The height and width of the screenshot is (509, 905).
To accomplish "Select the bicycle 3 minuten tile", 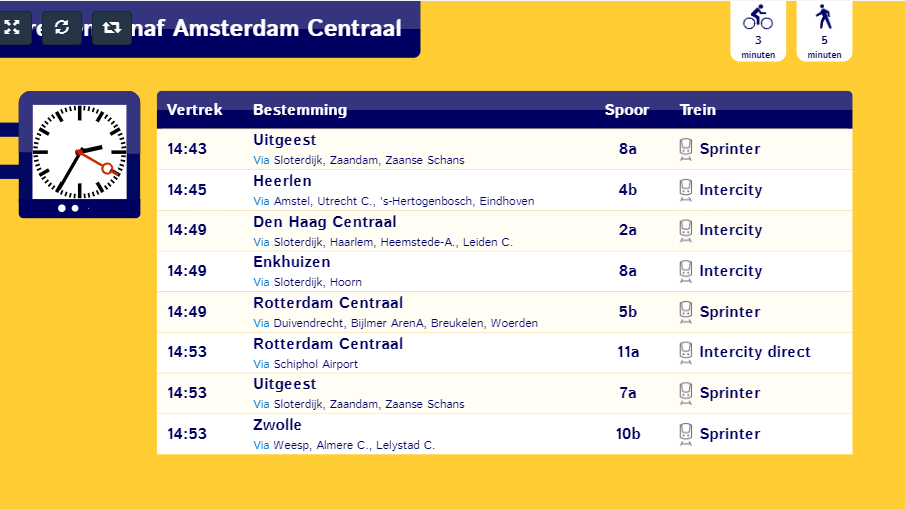I will point(758,30).
